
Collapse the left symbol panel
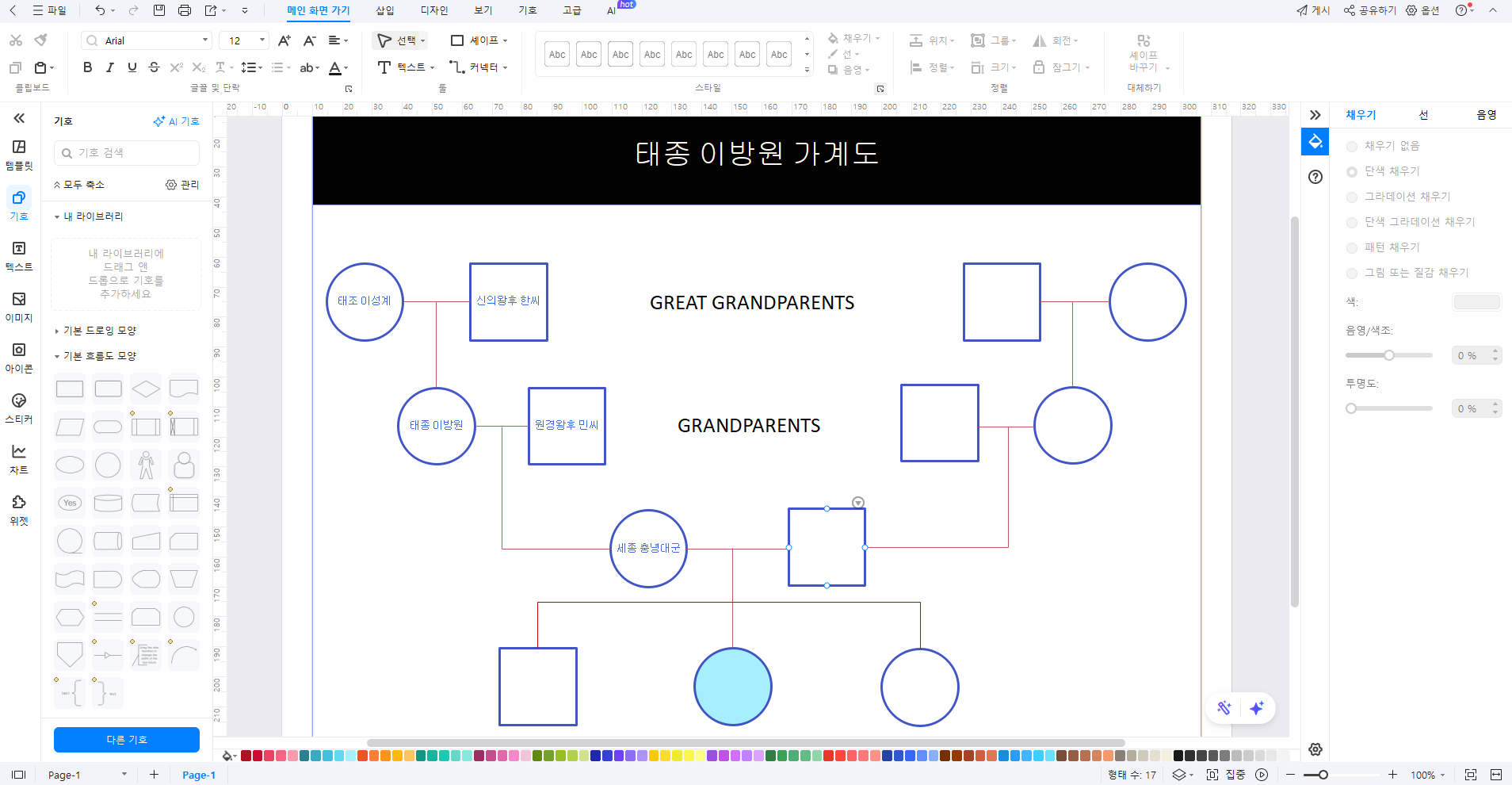pos(19,118)
